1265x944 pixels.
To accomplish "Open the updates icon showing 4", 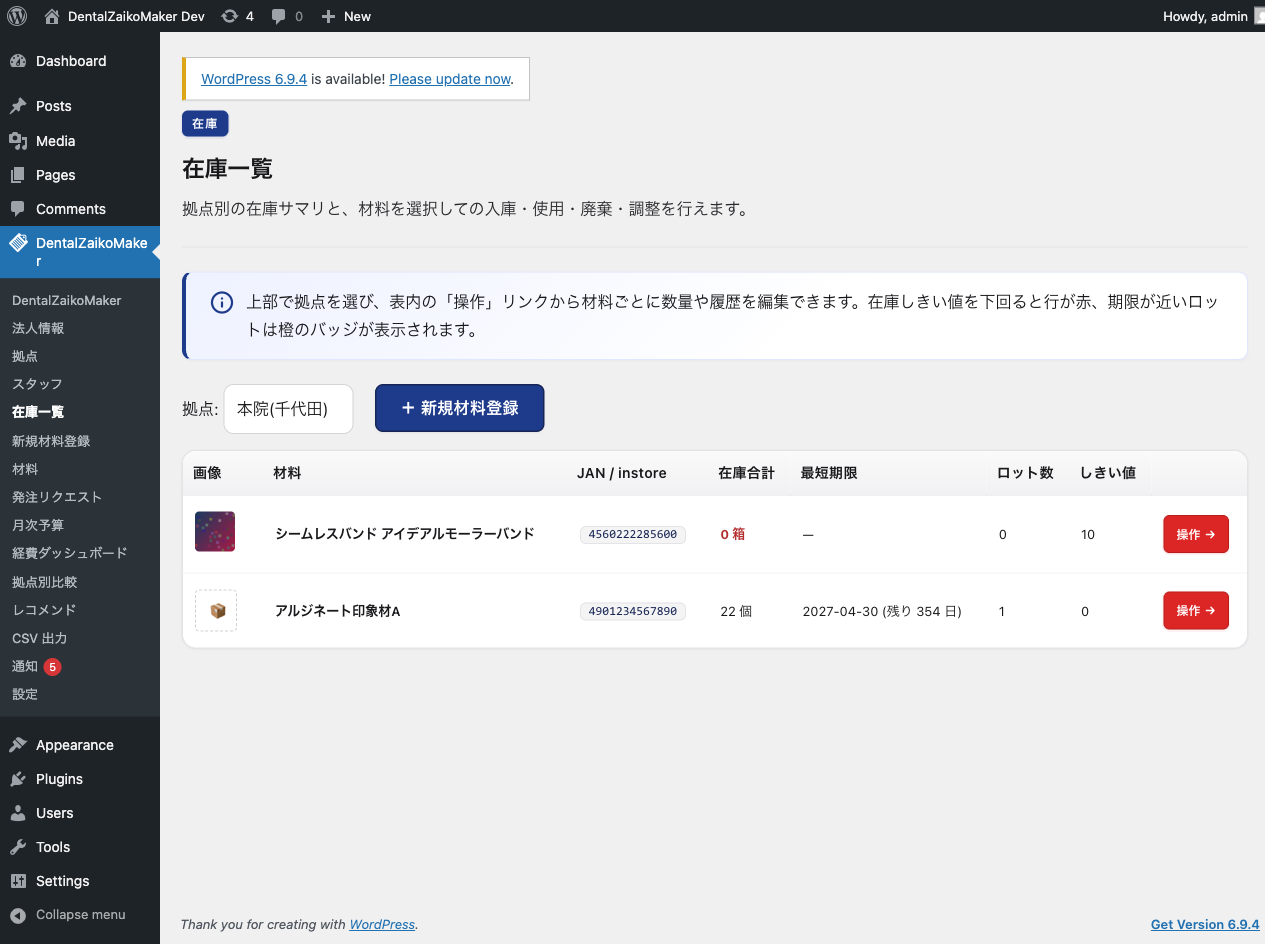I will tap(230, 16).
